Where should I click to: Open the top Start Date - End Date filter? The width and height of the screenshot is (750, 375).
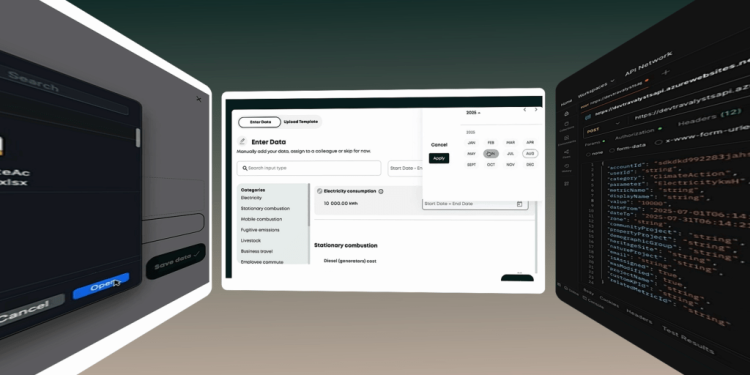point(405,168)
